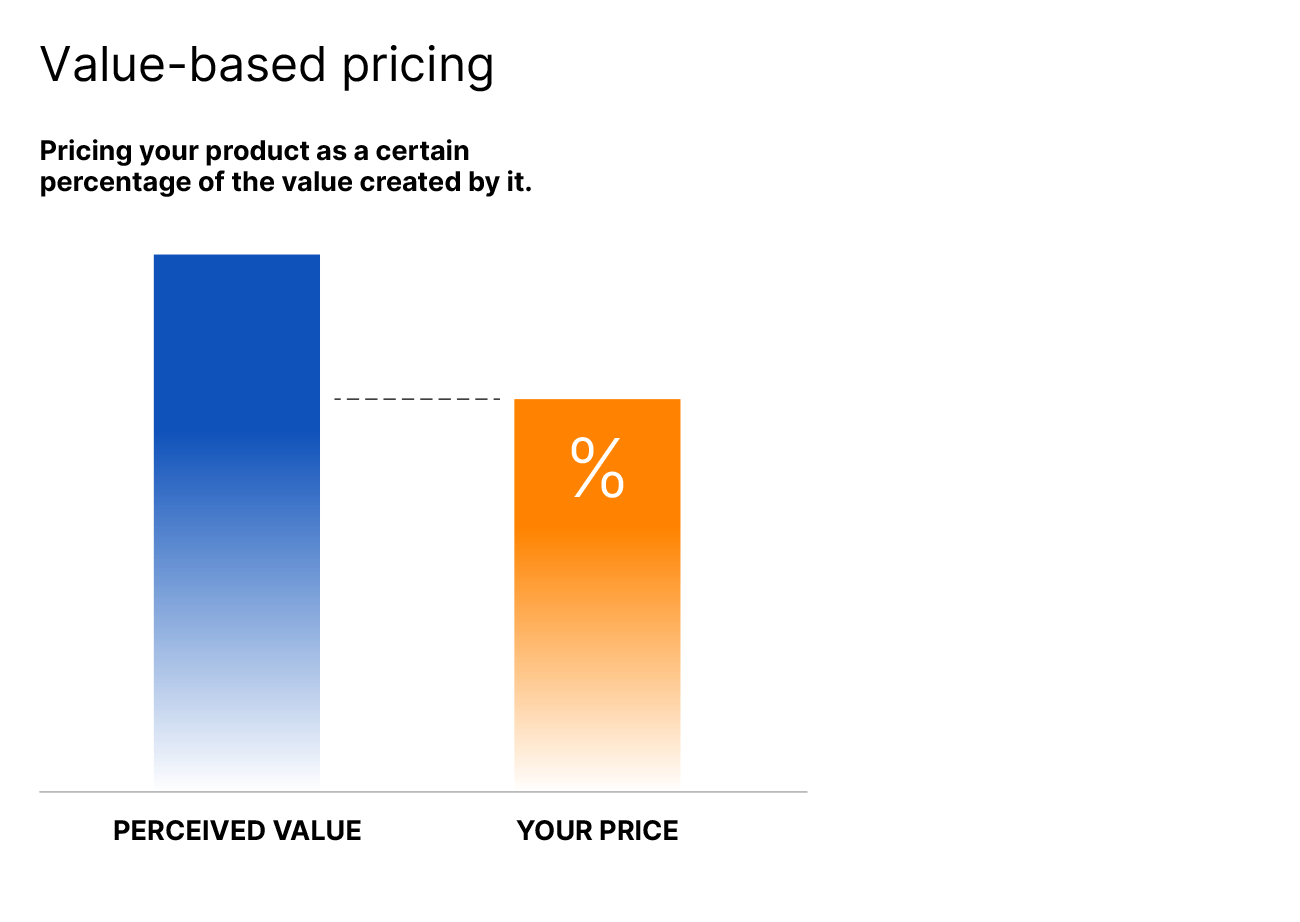Click the word "pricing" in the title
1300x922 pixels.
click(x=418, y=67)
